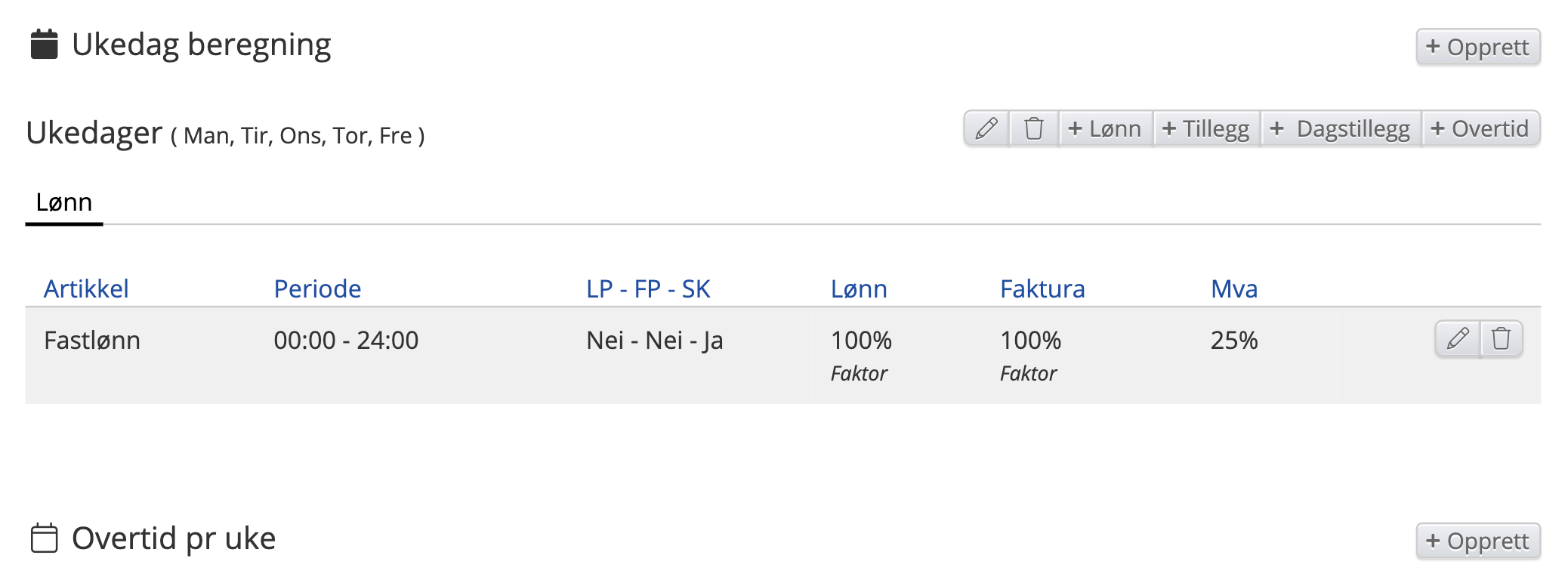Viewport: 1568px width, 586px height.
Task: Click the Lønn column header
Action: (859, 288)
